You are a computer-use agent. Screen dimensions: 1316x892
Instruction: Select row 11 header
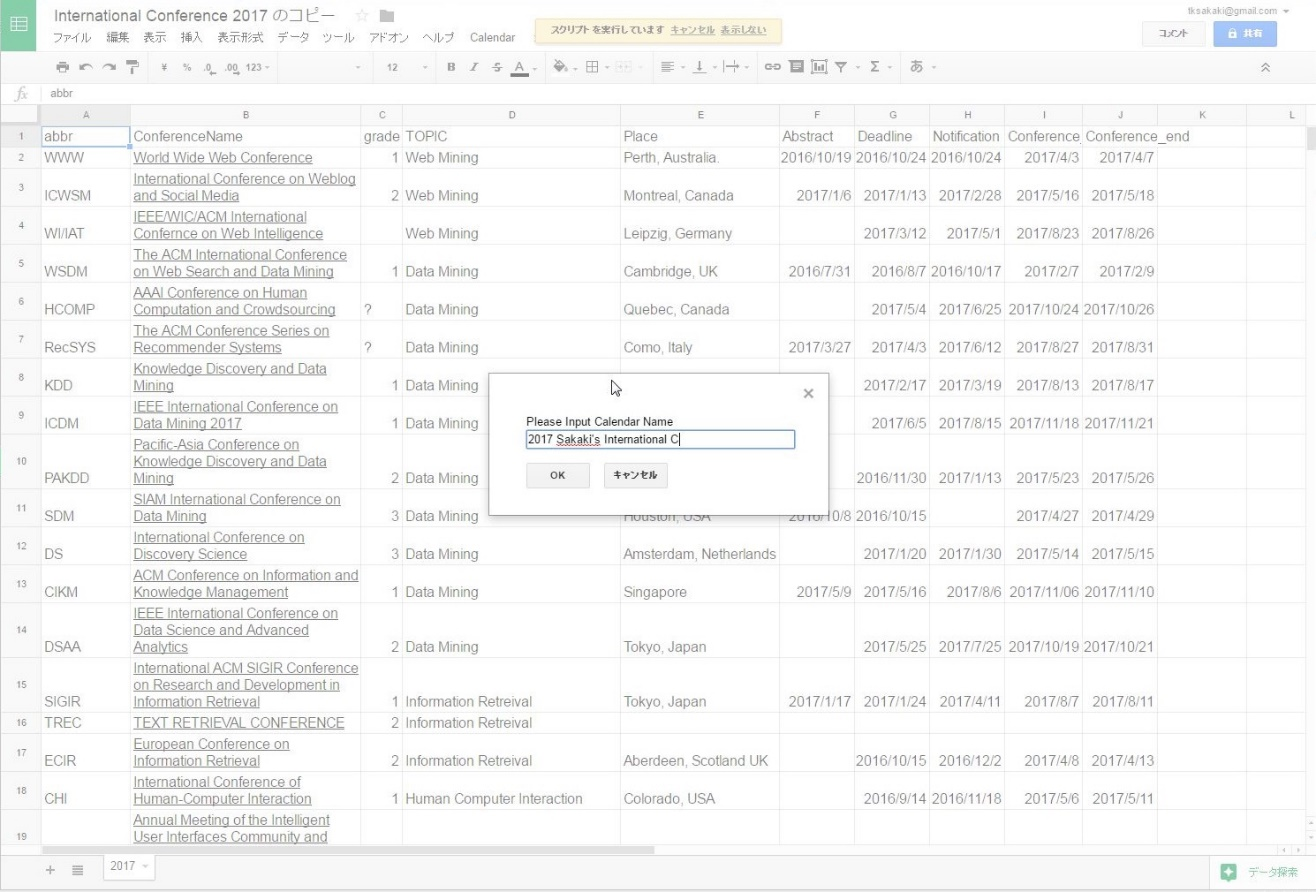coord(21,508)
